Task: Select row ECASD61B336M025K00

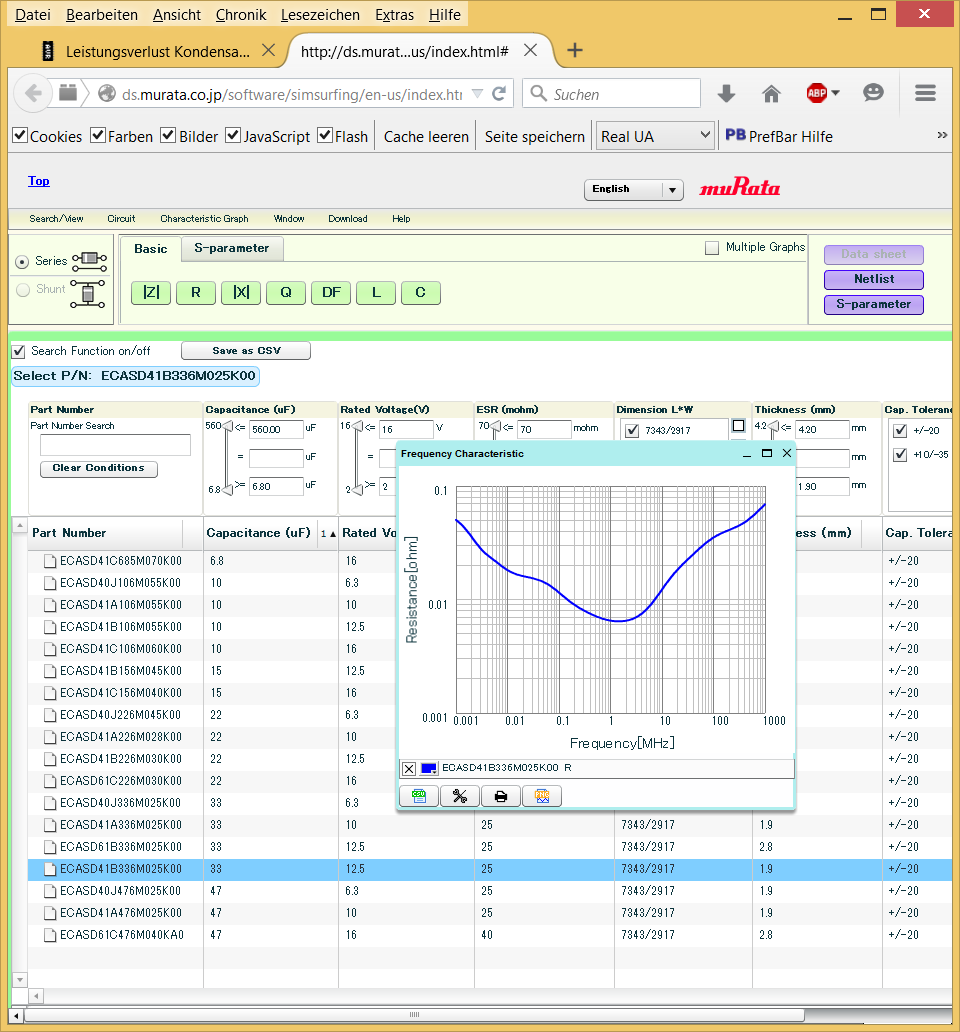Action: click(490, 847)
